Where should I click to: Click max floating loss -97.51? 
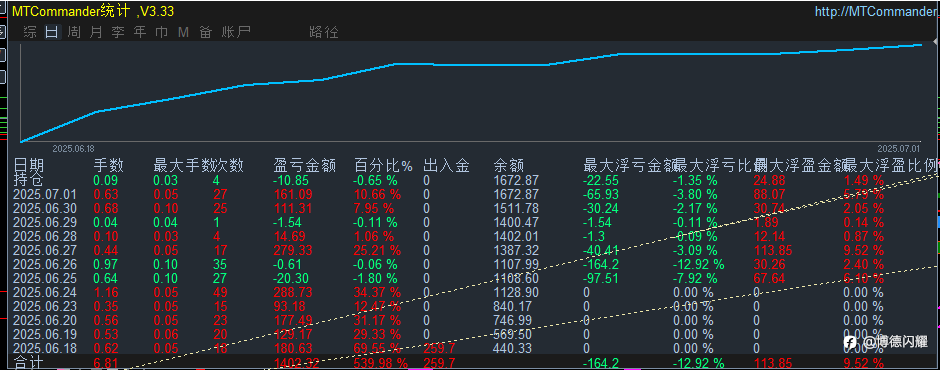(x=602, y=278)
